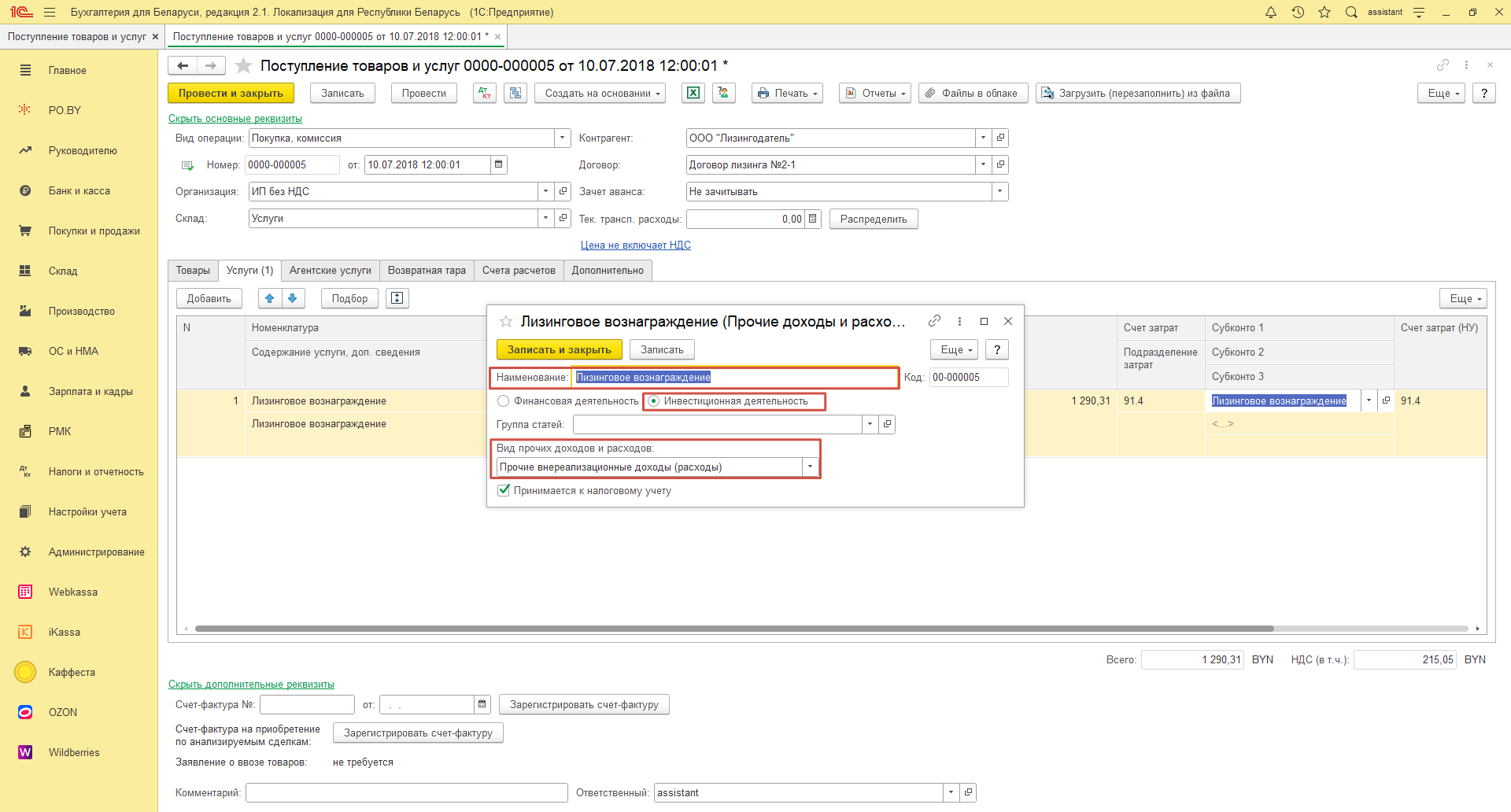Image resolution: width=1511 pixels, height=812 pixels.
Task: Click the favorites star in title bar
Action: tap(1324, 12)
